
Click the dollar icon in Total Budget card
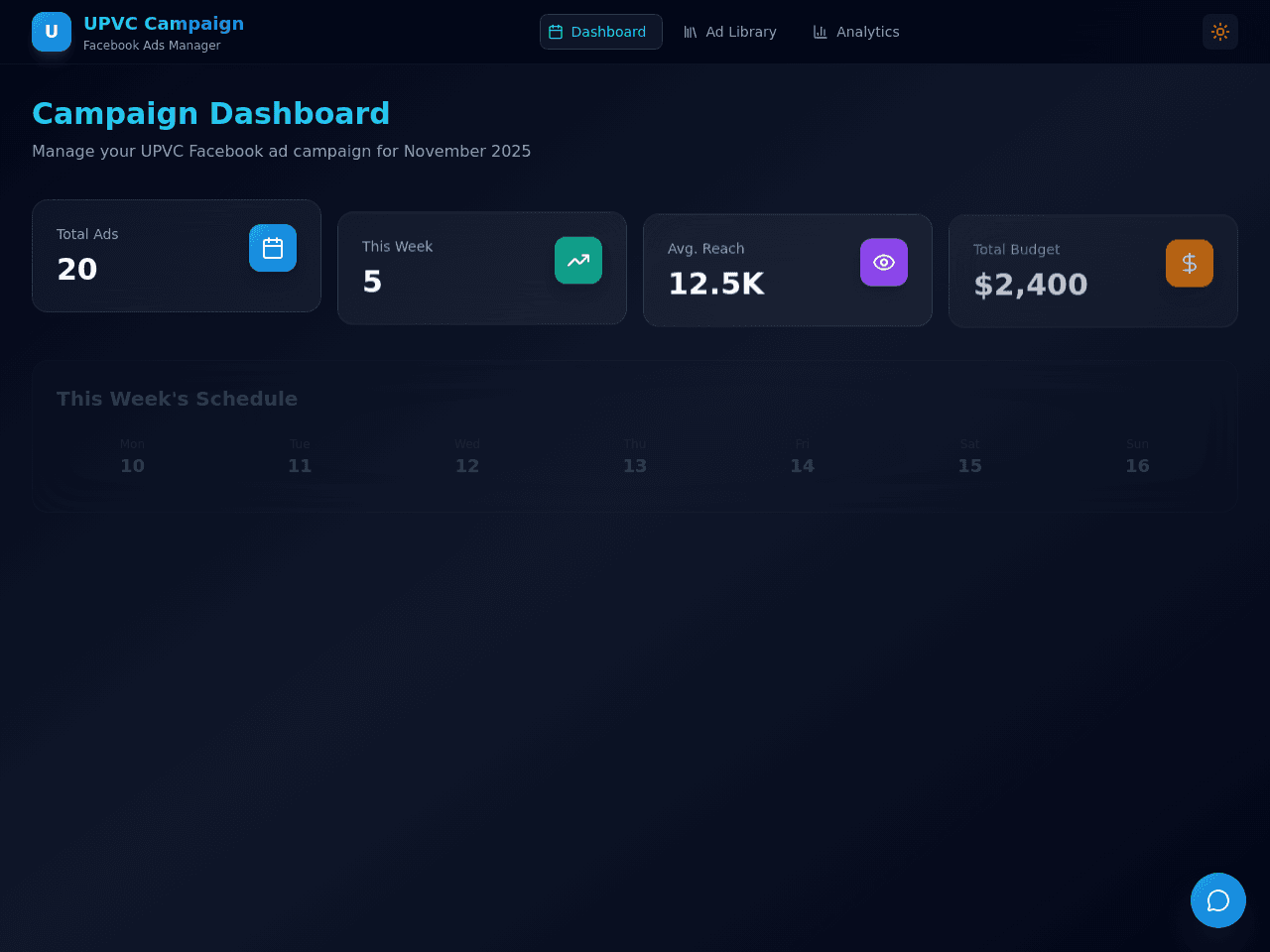click(1190, 263)
